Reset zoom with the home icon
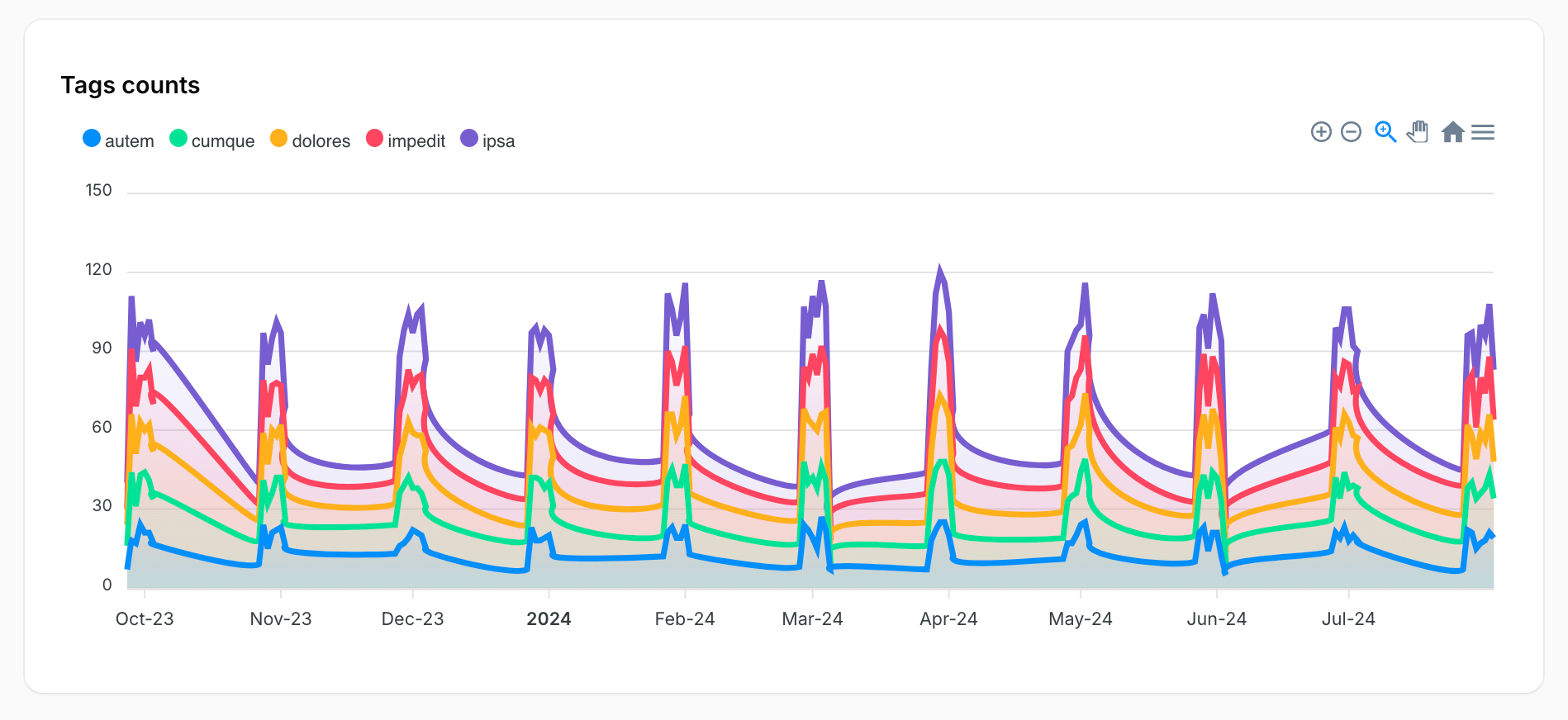 coord(1452,132)
